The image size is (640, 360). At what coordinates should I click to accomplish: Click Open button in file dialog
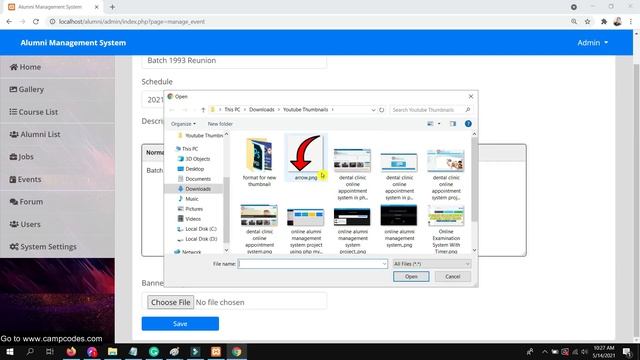click(x=411, y=277)
